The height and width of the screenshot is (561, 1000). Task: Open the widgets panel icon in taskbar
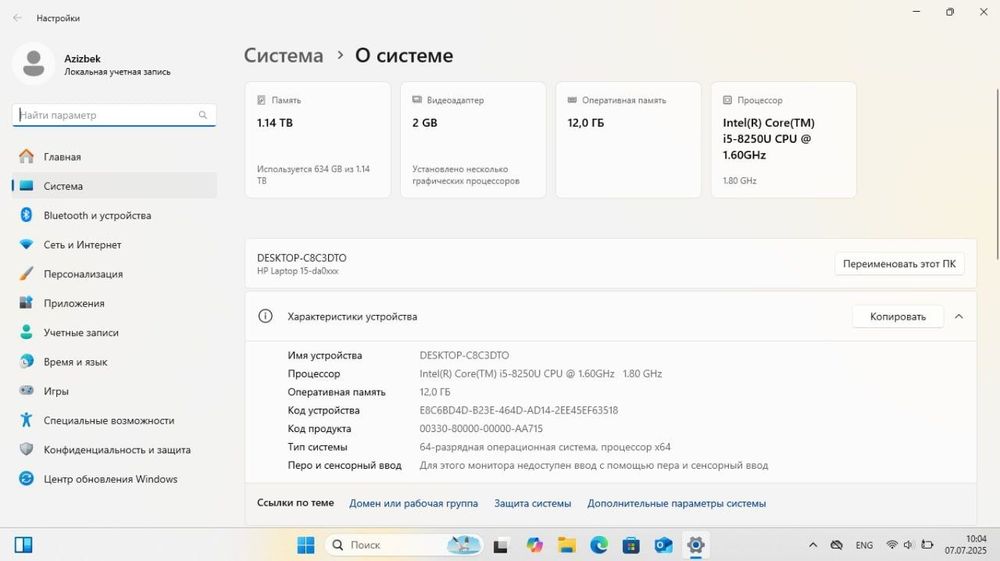24,545
